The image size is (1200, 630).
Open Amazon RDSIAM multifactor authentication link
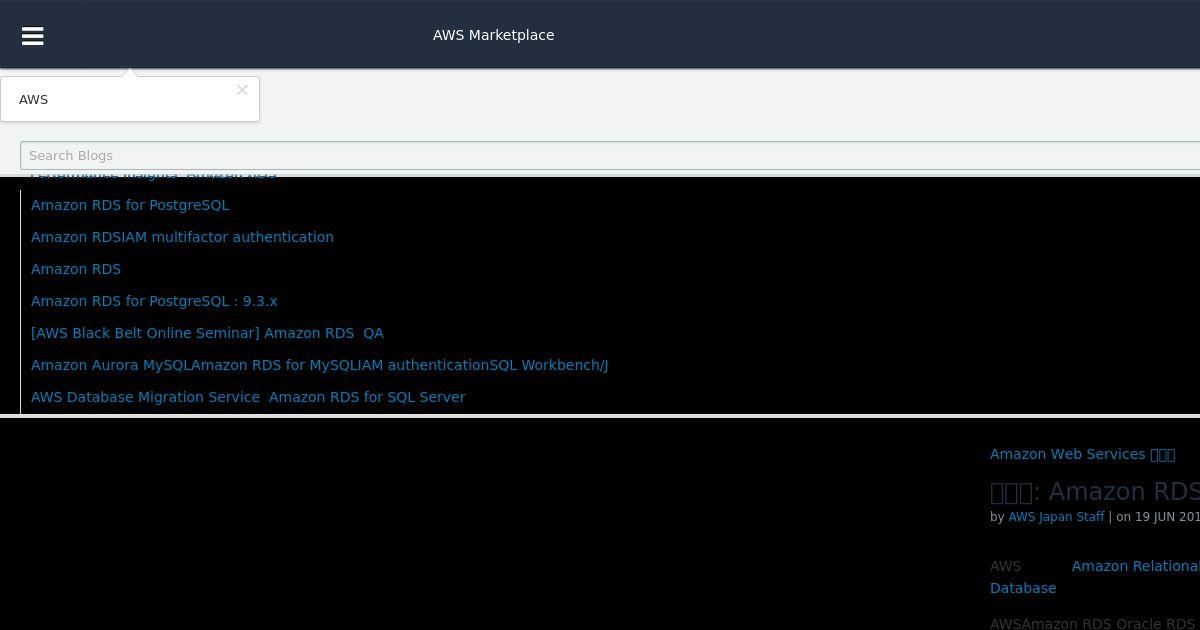pyautogui.click(x=182, y=237)
